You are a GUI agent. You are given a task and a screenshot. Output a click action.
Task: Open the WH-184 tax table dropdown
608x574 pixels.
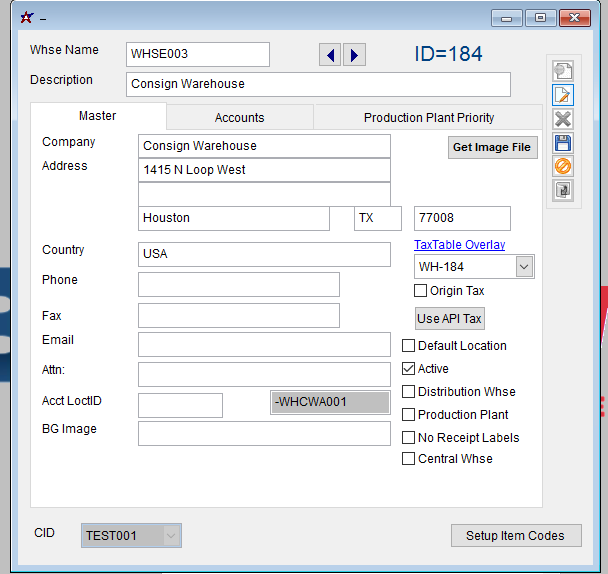524,267
